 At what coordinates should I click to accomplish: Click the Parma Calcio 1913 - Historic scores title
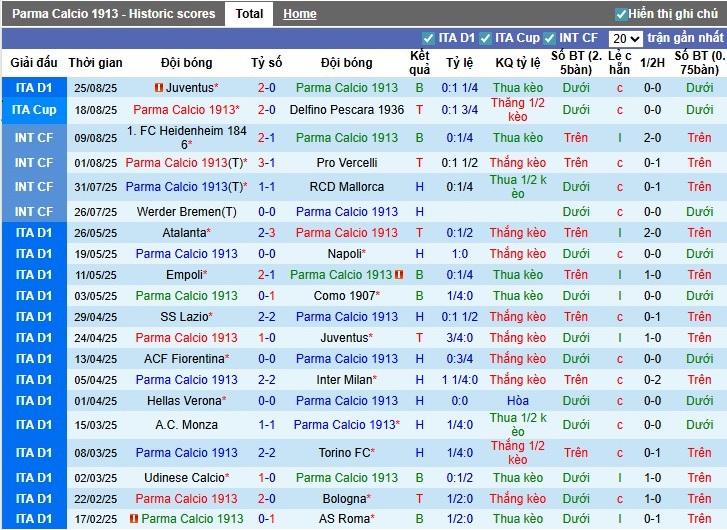click(114, 14)
